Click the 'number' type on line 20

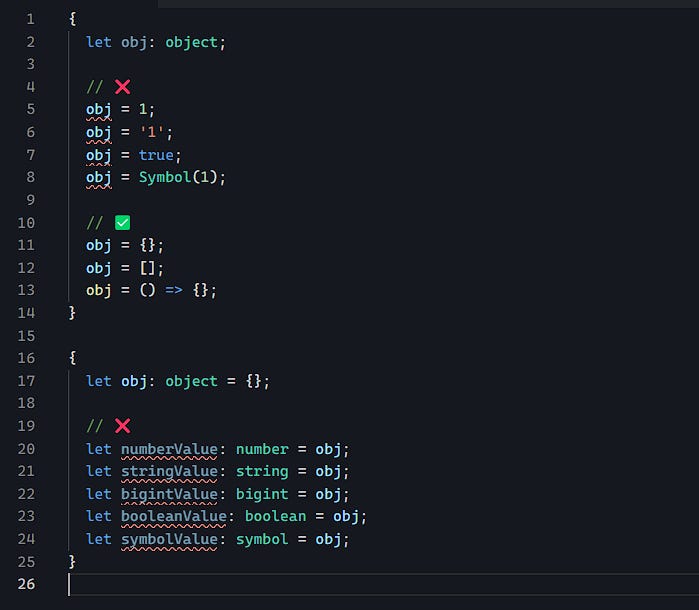(262, 449)
